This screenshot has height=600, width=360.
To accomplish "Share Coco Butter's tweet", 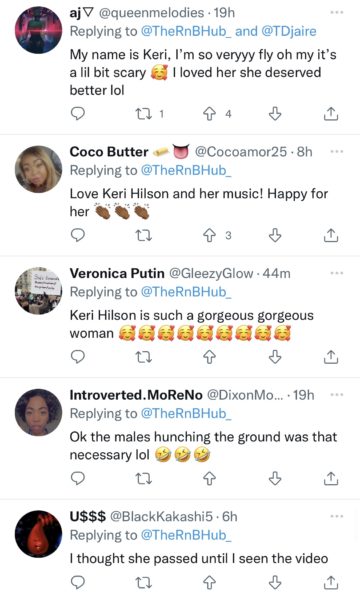I will tap(331, 235).
